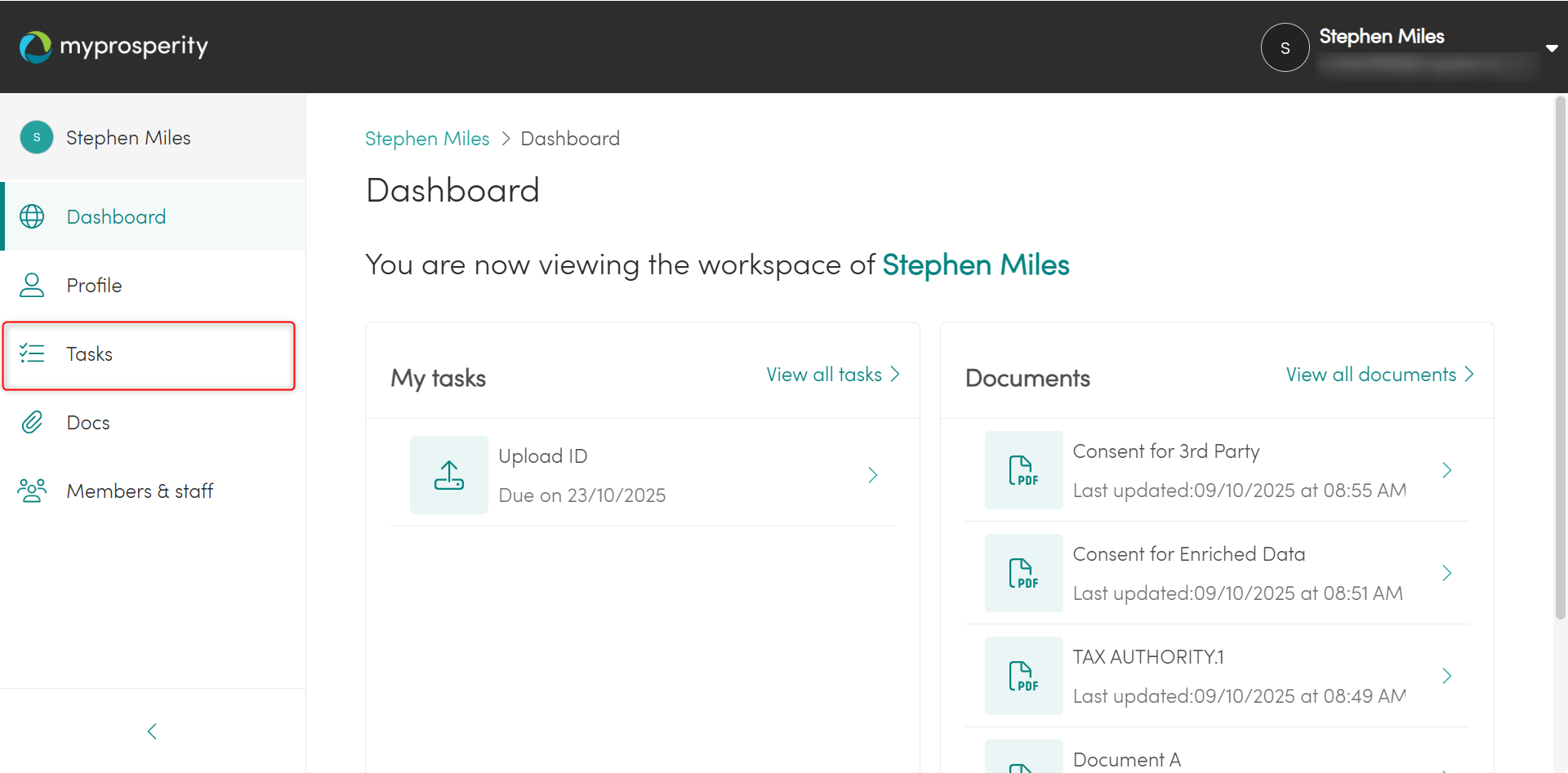Viewport: 1568px width, 773px height.
Task: Open Upload ID task via its chevron
Action: click(873, 475)
